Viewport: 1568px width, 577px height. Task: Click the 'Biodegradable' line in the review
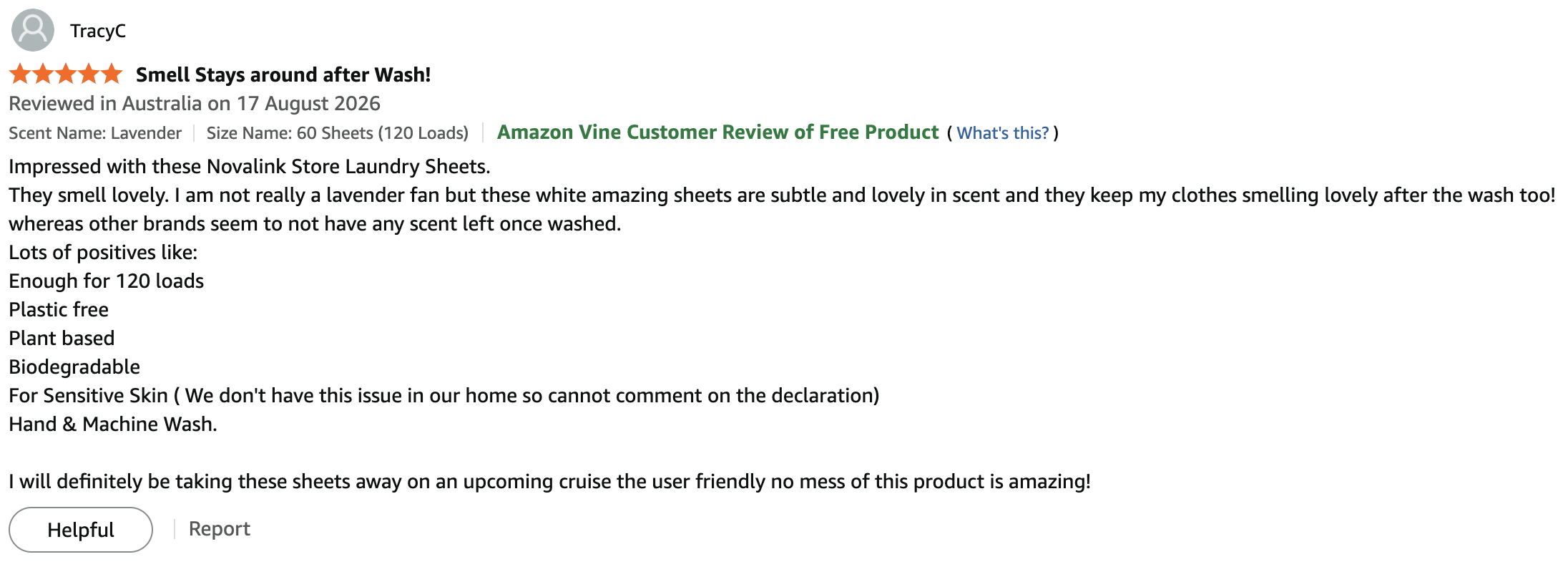[x=74, y=367]
